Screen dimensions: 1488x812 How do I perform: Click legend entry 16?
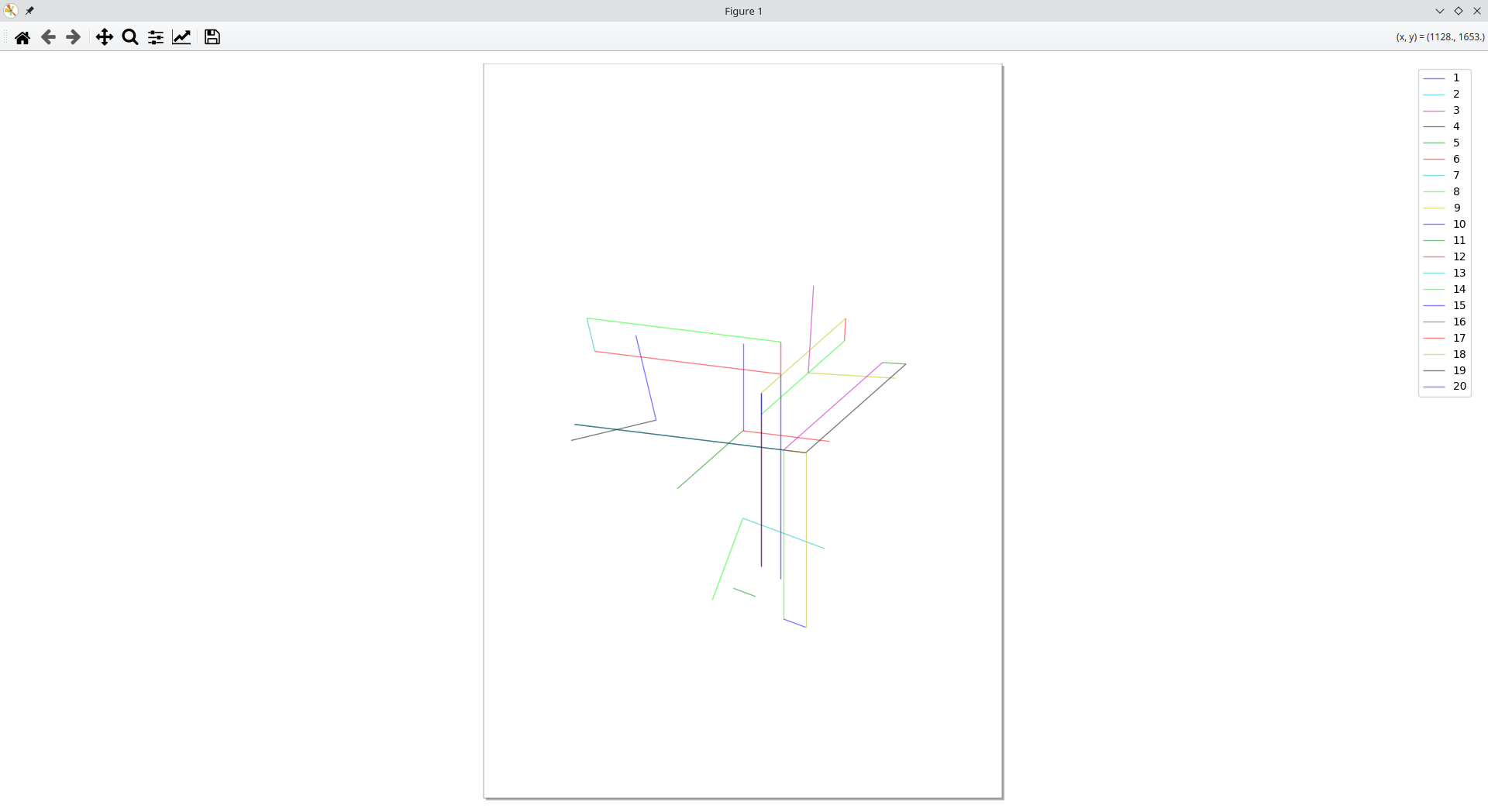pyautogui.click(x=1445, y=322)
